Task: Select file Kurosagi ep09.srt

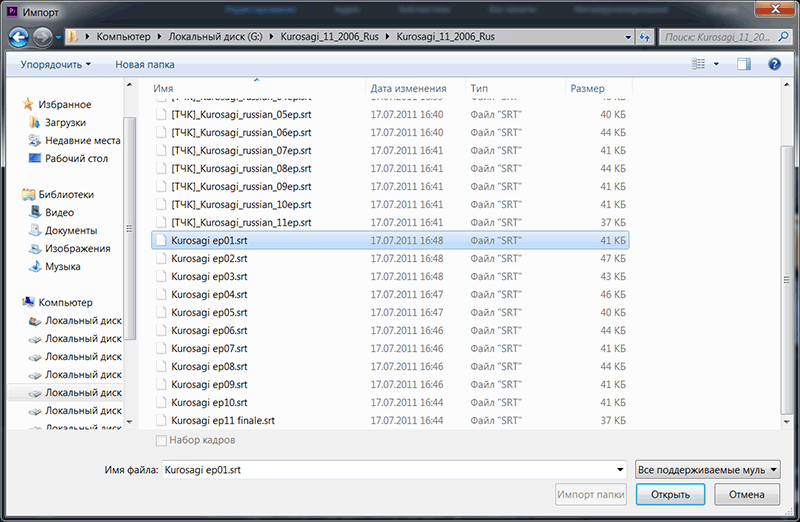Action: coord(390,384)
